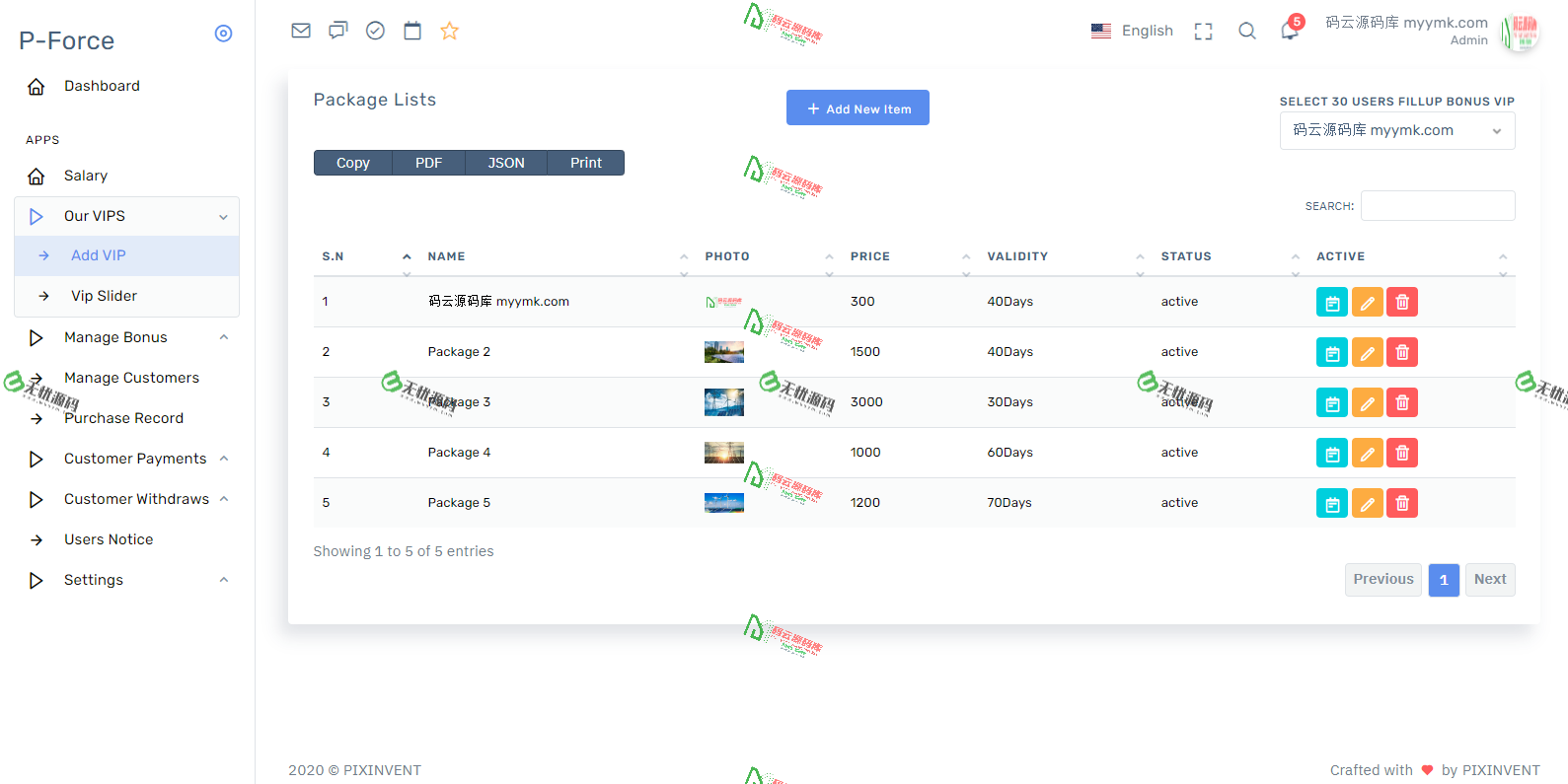Select Vip Slider in the sidebar
This screenshot has height=784, width=1568.
[x=104, y=296]
